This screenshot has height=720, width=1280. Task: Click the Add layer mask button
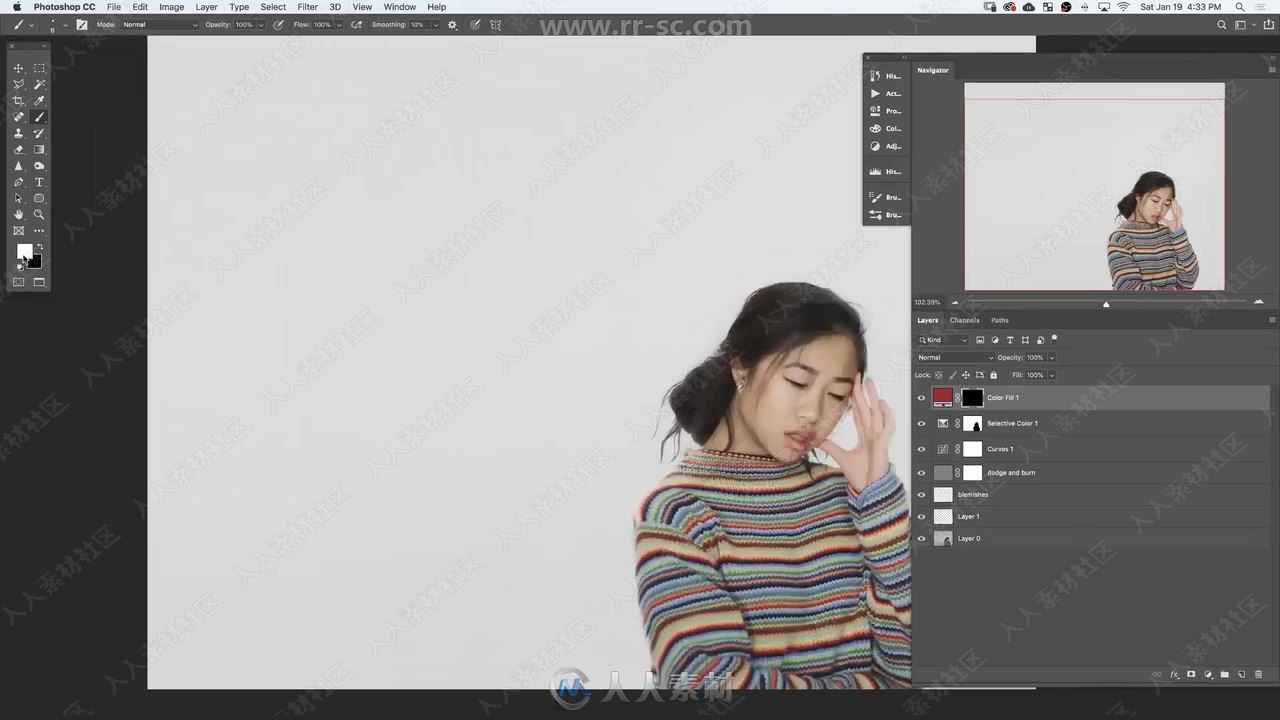1191,674
